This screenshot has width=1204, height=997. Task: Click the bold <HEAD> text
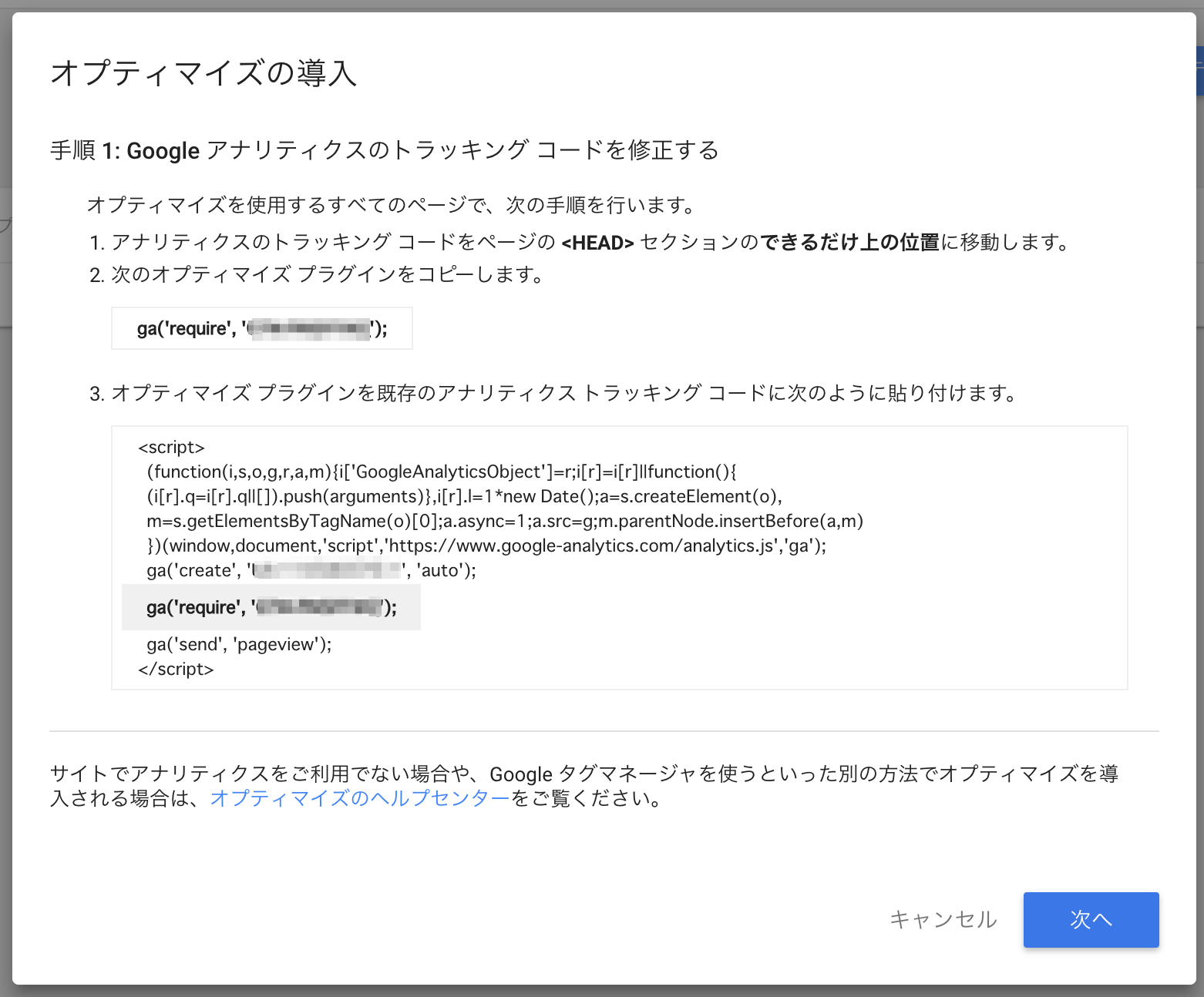[597, 243]
